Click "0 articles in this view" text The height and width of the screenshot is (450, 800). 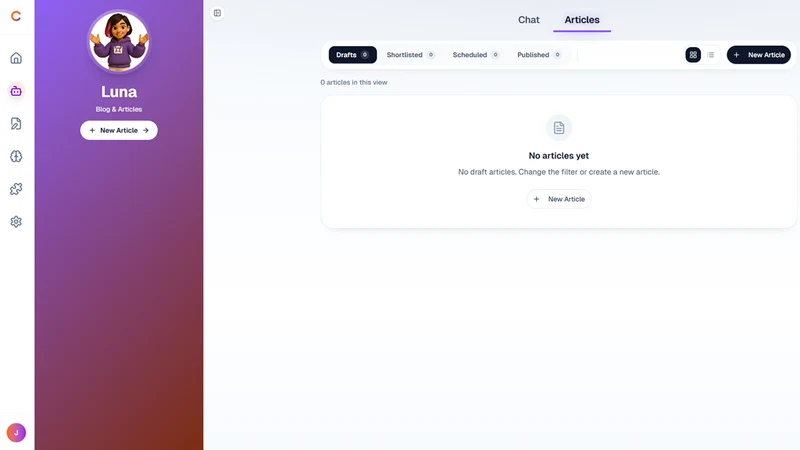[354, 83]
